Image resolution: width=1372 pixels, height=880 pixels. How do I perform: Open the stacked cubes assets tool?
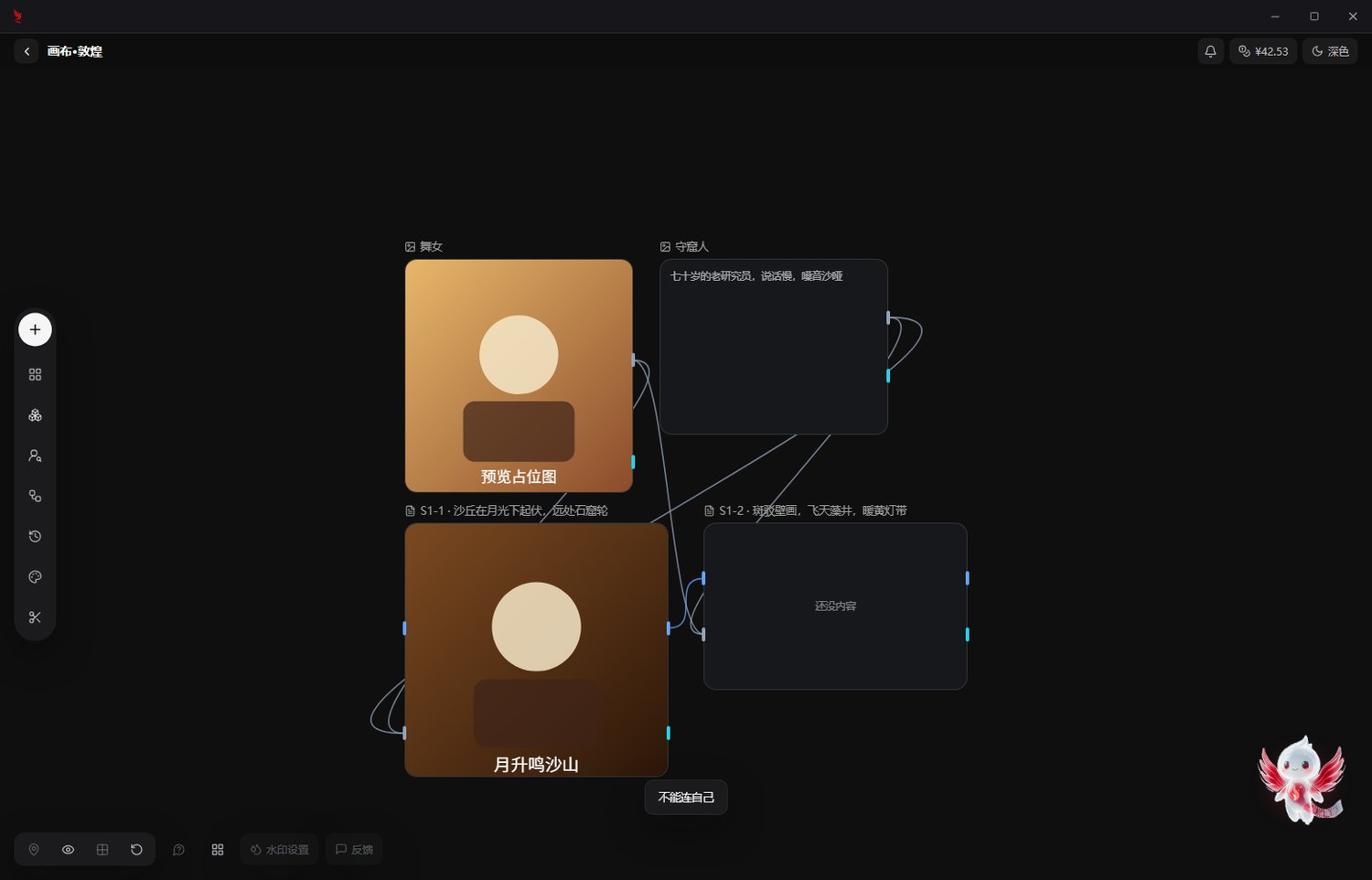35,415
